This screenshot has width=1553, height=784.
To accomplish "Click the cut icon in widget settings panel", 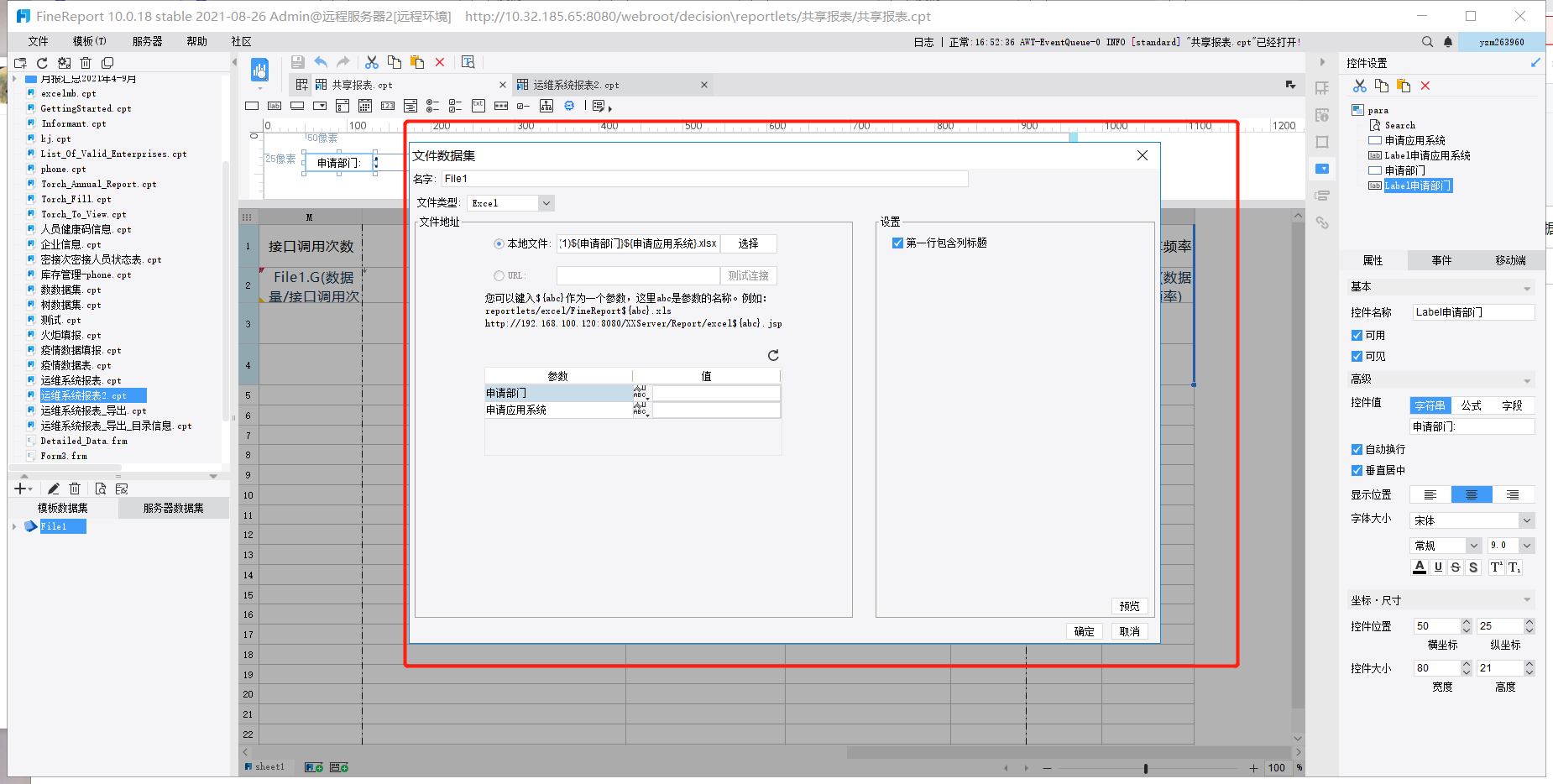I will pyautogui.click(x=1360, y=86).
